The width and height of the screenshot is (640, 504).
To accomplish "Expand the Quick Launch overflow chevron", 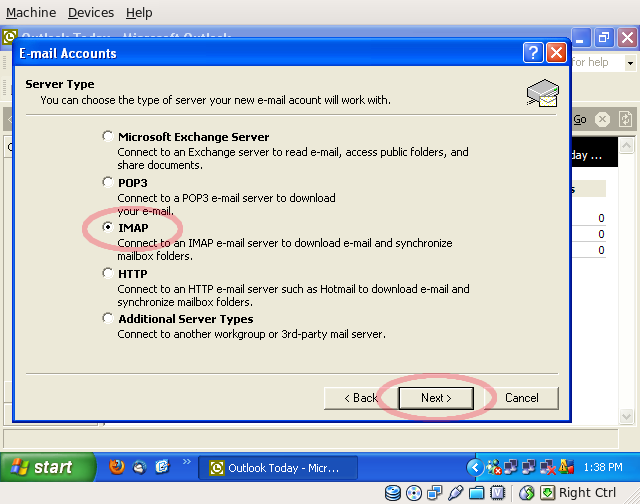I will [187, 462].
